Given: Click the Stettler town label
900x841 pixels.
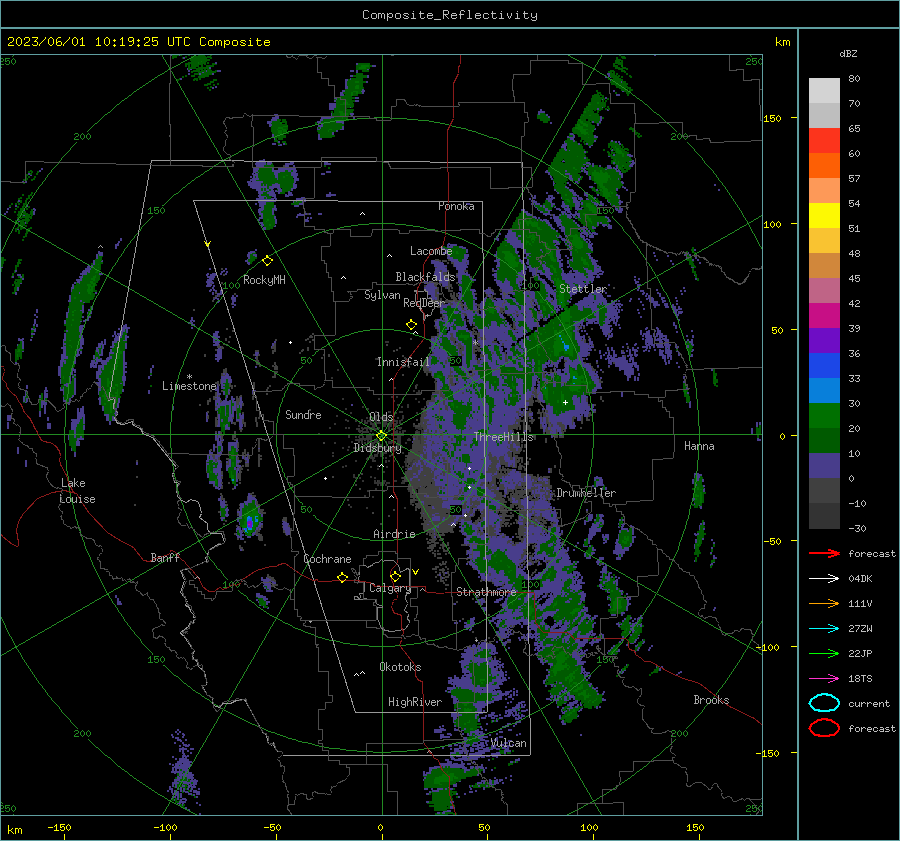Looking at the screenshot, I should click(x=583, y=289).
